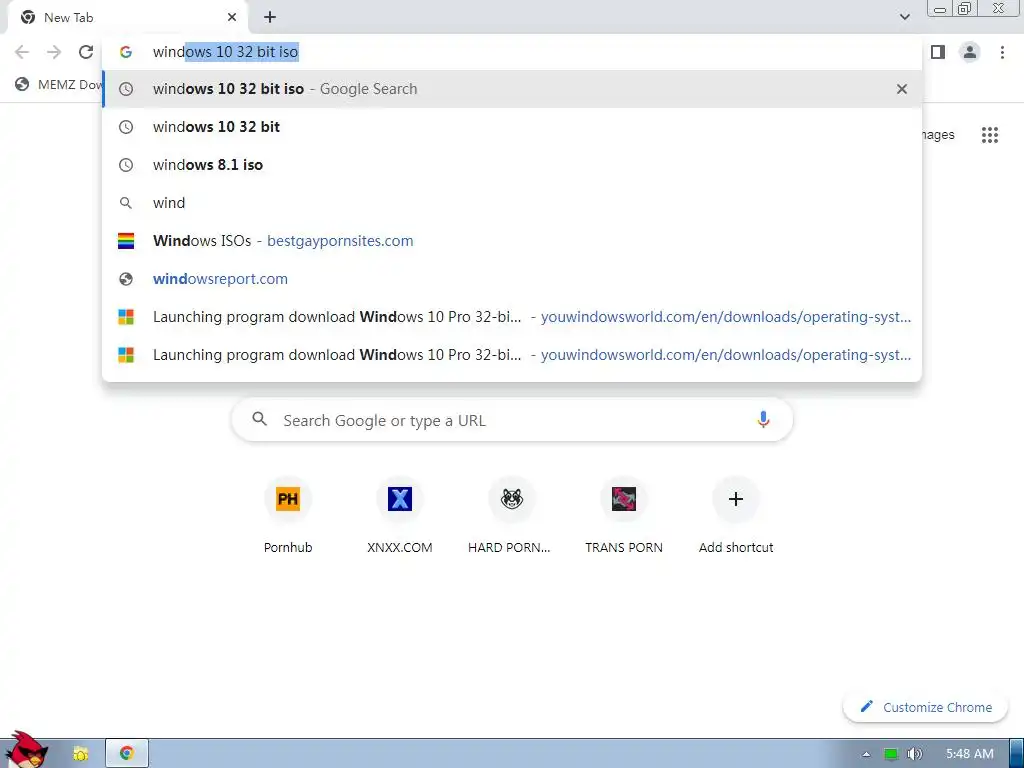Open the file explorer taskbar icon

pos(81,754)
